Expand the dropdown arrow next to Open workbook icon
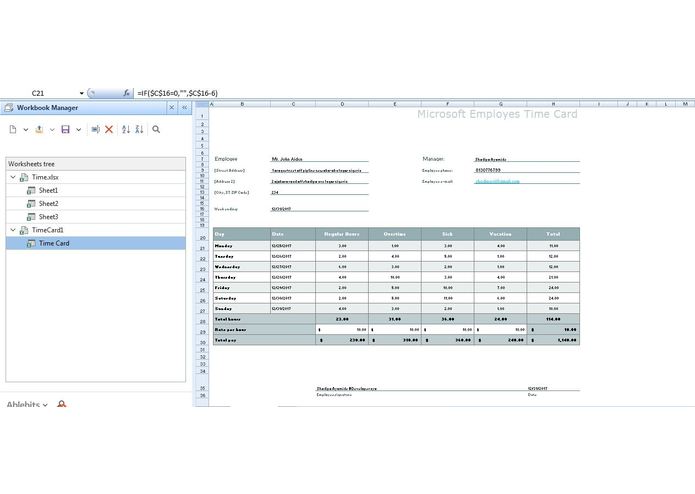 pyautogui.click(x=52, y=130)
